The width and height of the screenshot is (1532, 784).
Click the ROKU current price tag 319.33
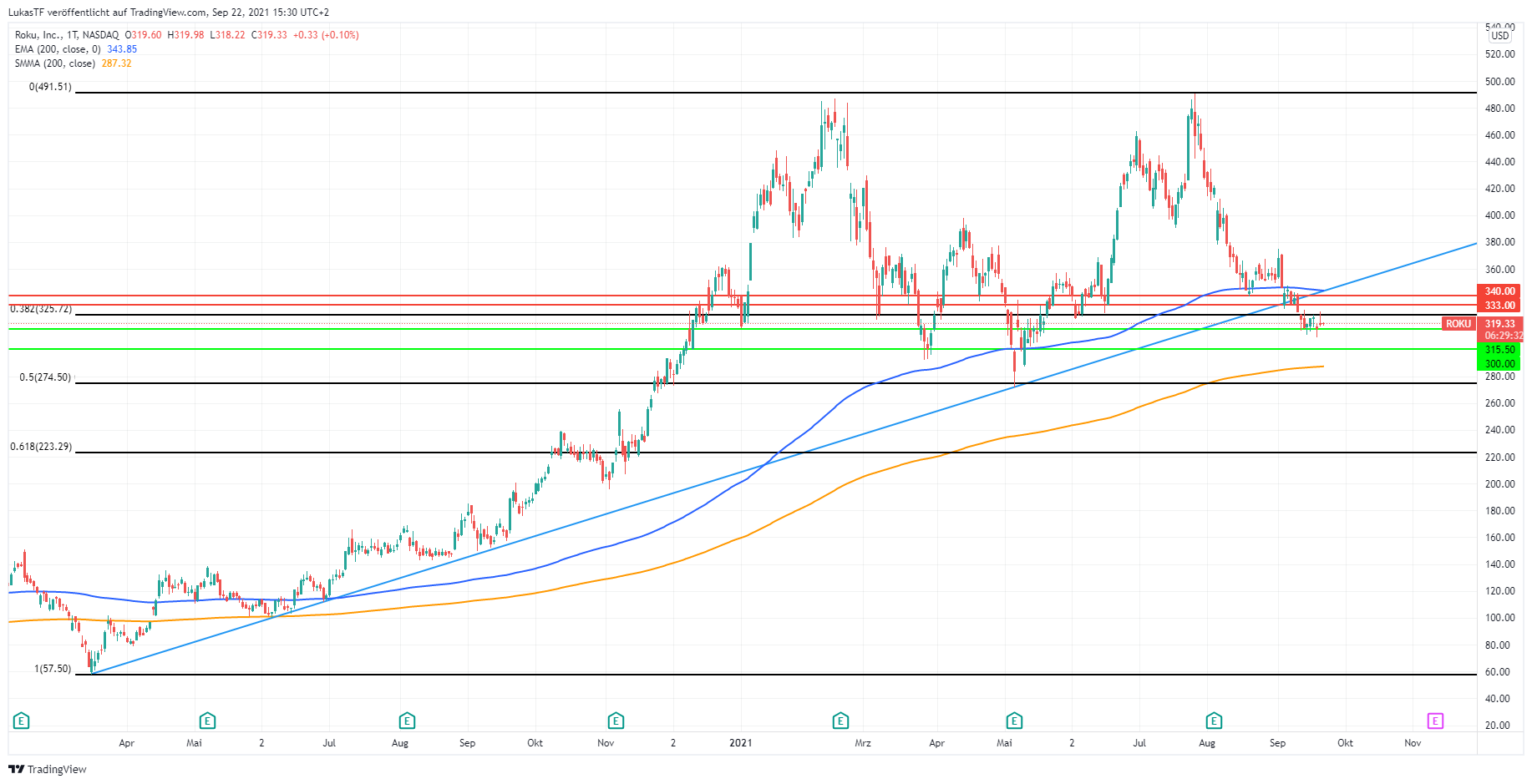[1499, 324]
